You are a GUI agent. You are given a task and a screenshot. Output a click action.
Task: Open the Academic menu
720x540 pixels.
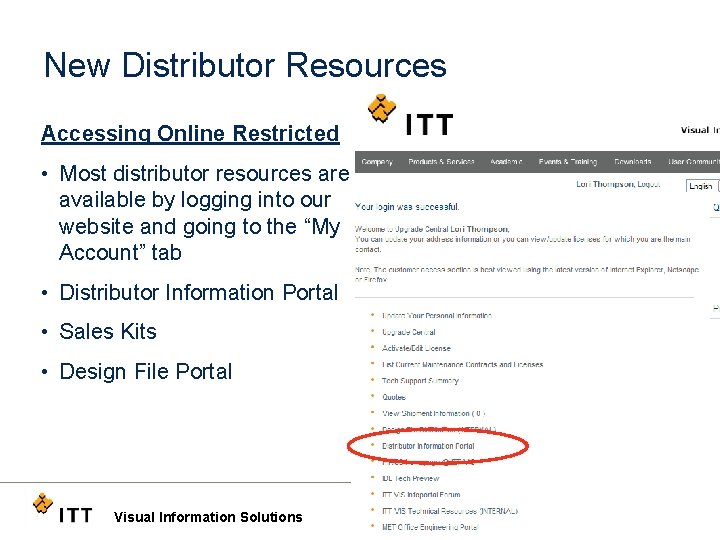coord(506,162)
